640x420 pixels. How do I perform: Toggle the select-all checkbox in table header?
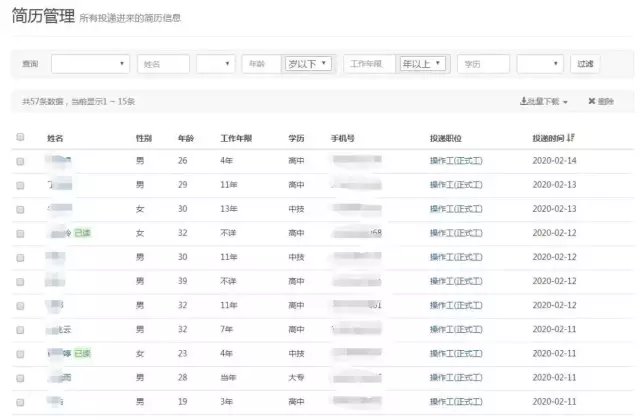click(20, 137)
